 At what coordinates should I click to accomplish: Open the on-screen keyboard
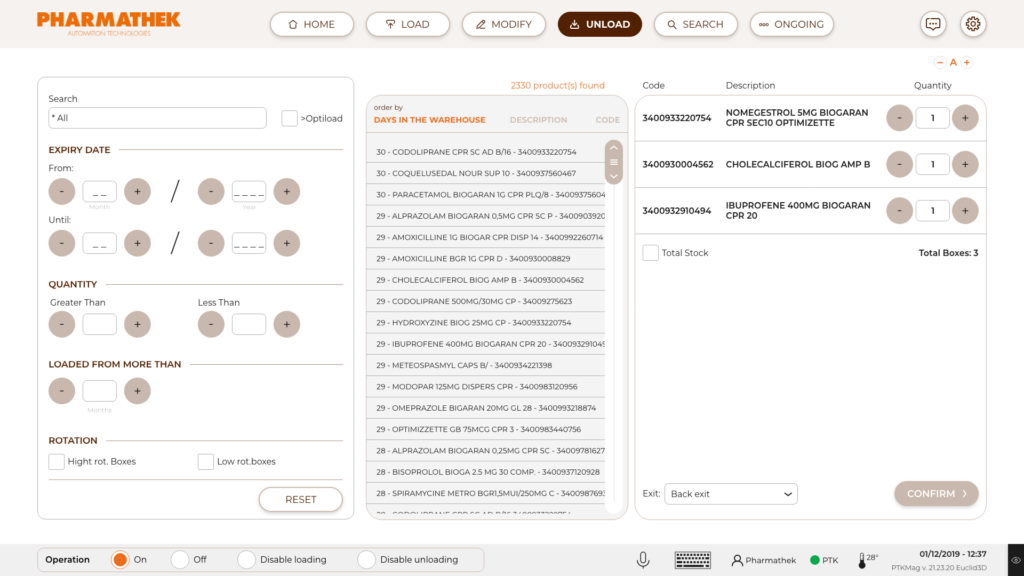692,560
